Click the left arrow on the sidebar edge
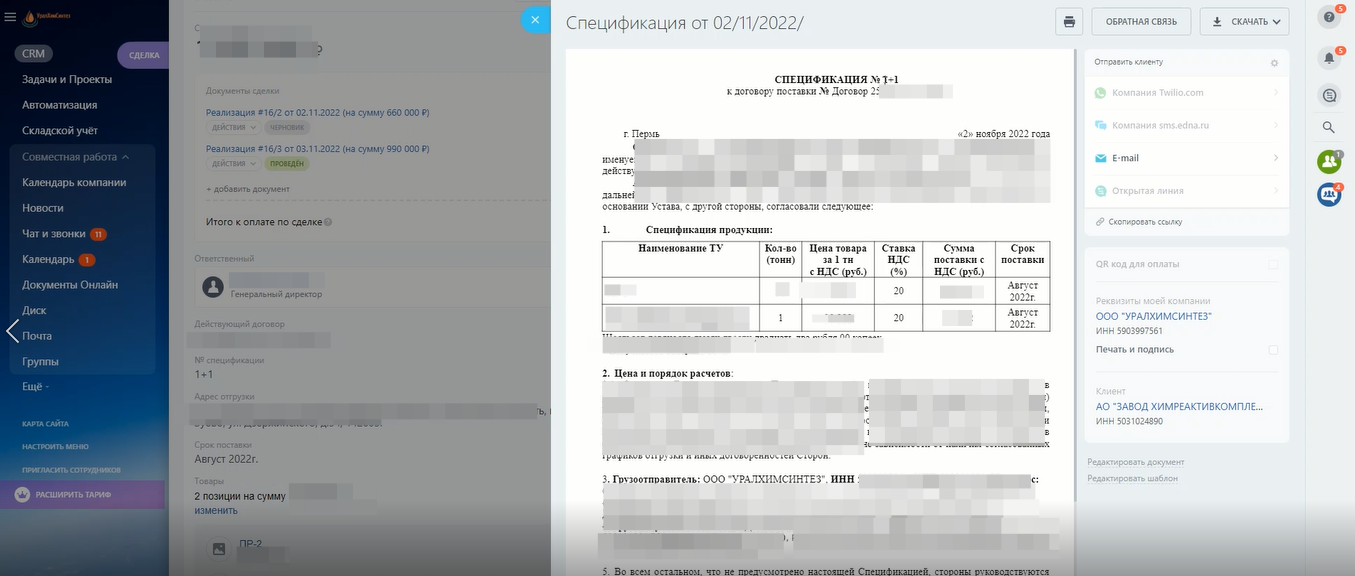The height and width of the screenshot is (576, 1355). point(12,330)
